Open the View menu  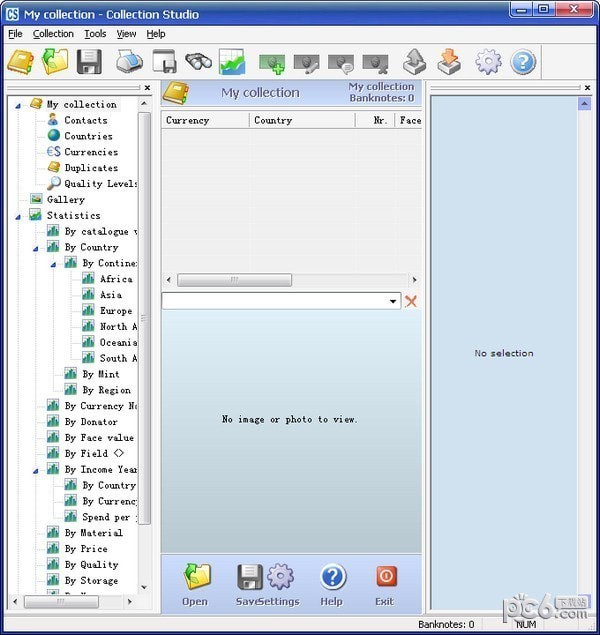coord(126,34)
